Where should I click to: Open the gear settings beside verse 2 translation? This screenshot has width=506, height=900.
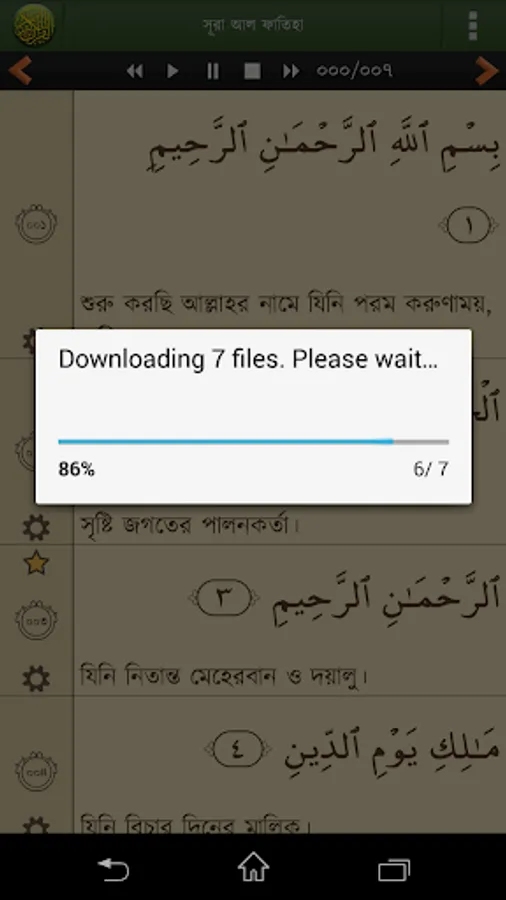[36, 527]
